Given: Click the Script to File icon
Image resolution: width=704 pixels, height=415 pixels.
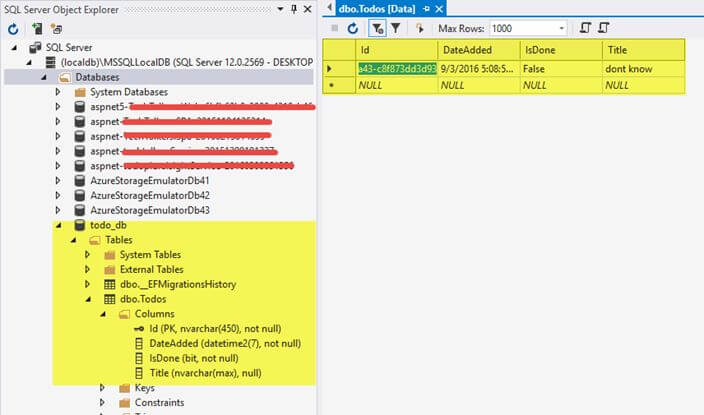Looking at the screenshot, I should pos(603,28).
